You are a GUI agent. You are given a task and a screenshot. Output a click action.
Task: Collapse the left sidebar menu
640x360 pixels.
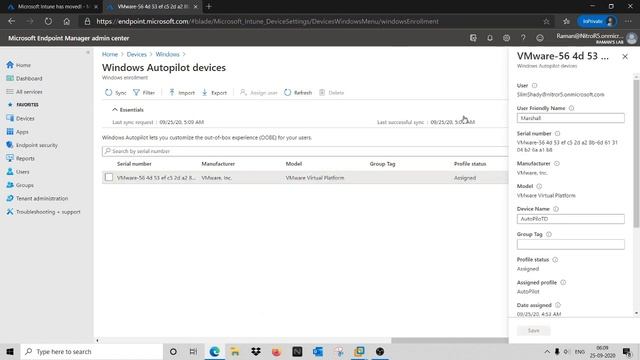click(x=88, y=53)
